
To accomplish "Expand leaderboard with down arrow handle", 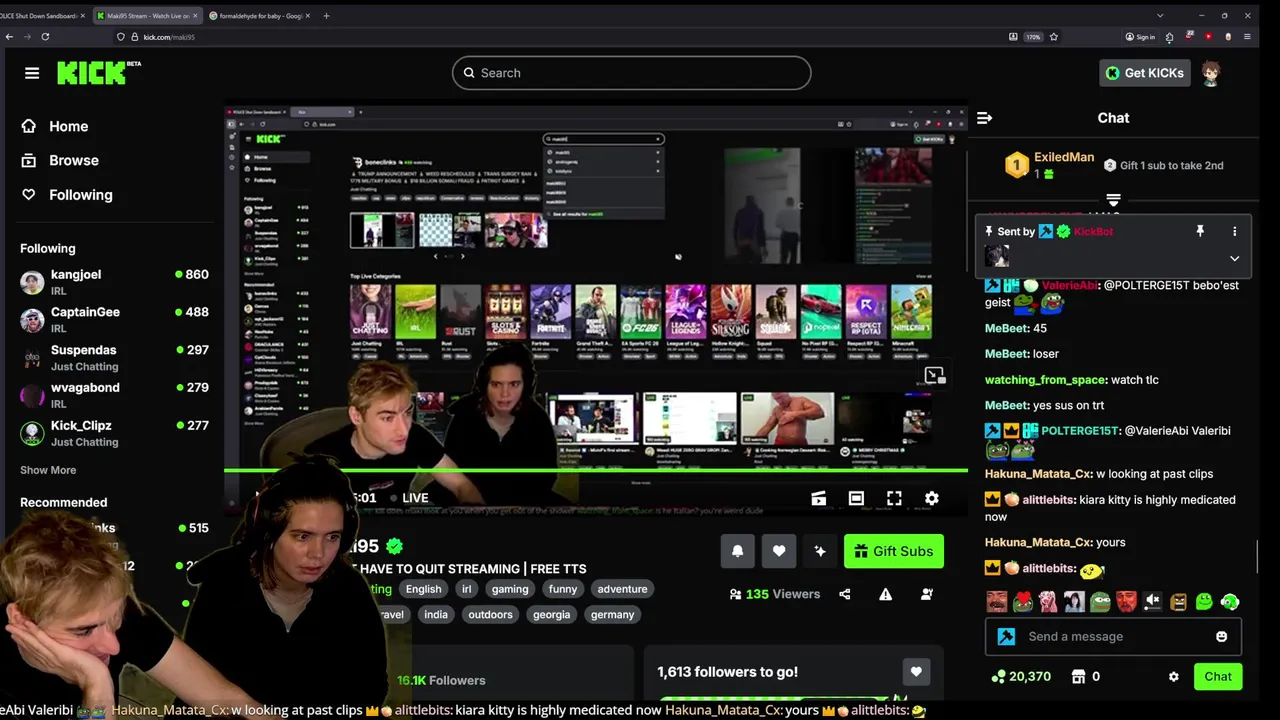I will pyautogui.click(x=1113, y=200).
